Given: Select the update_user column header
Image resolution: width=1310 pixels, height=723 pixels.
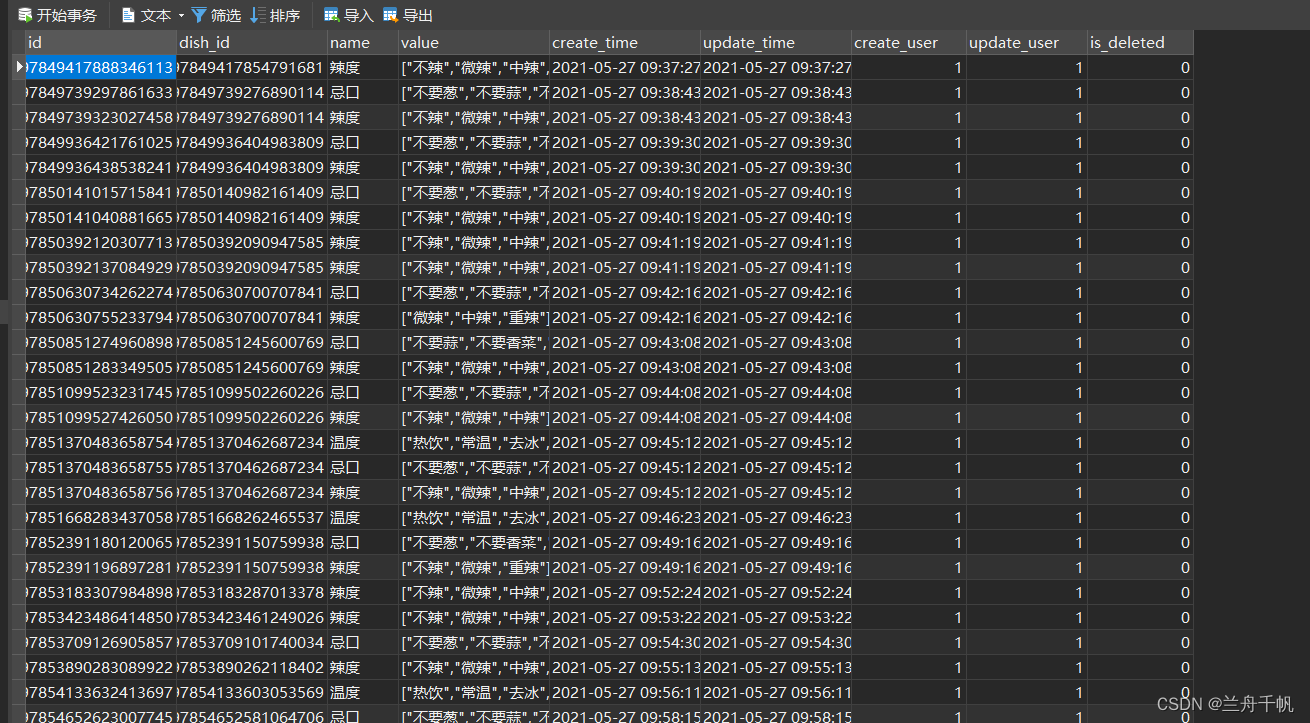Looking at the screenshot, I should pyautogui.click(x=1027, y=42).
